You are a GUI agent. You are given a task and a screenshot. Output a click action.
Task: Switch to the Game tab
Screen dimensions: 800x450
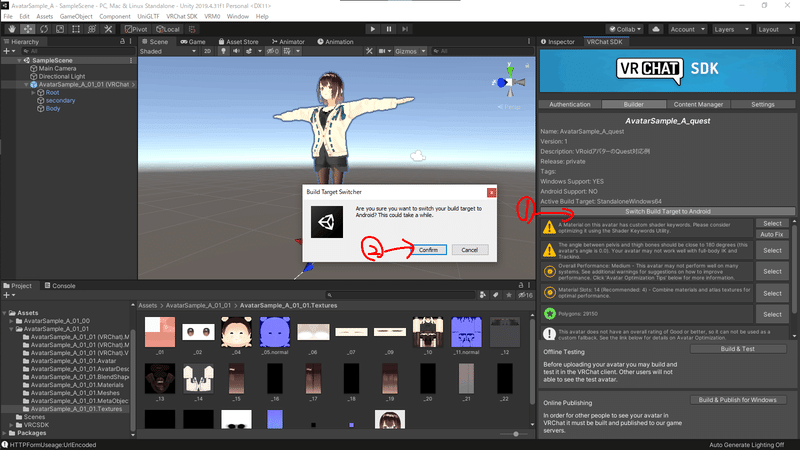tap(193, 41)
